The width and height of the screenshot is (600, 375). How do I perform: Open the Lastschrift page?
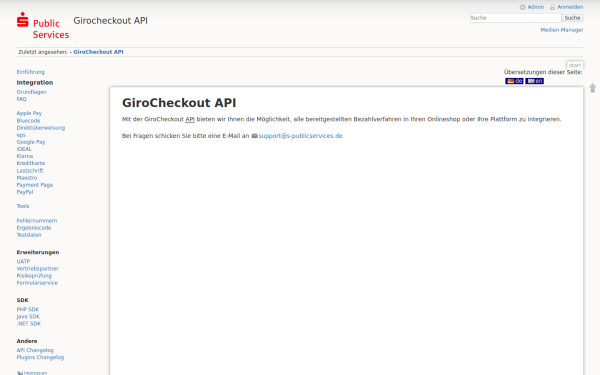(x=30, y=171)
